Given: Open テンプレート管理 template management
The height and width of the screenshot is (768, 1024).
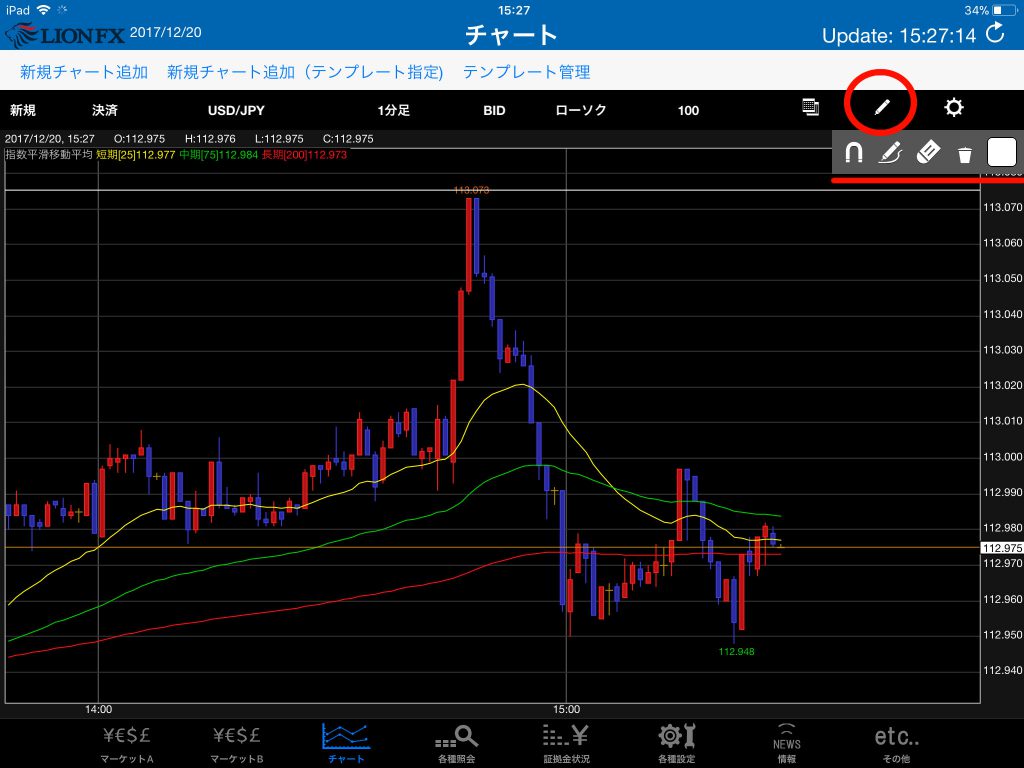Looking at the screenshot, I should (526, 72).
